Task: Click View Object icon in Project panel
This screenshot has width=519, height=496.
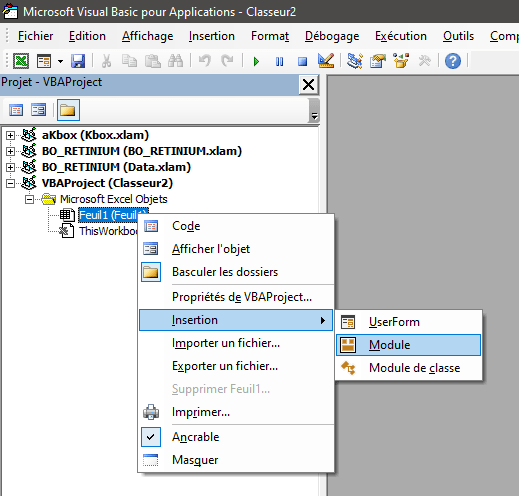Action: tap(38, 110)
